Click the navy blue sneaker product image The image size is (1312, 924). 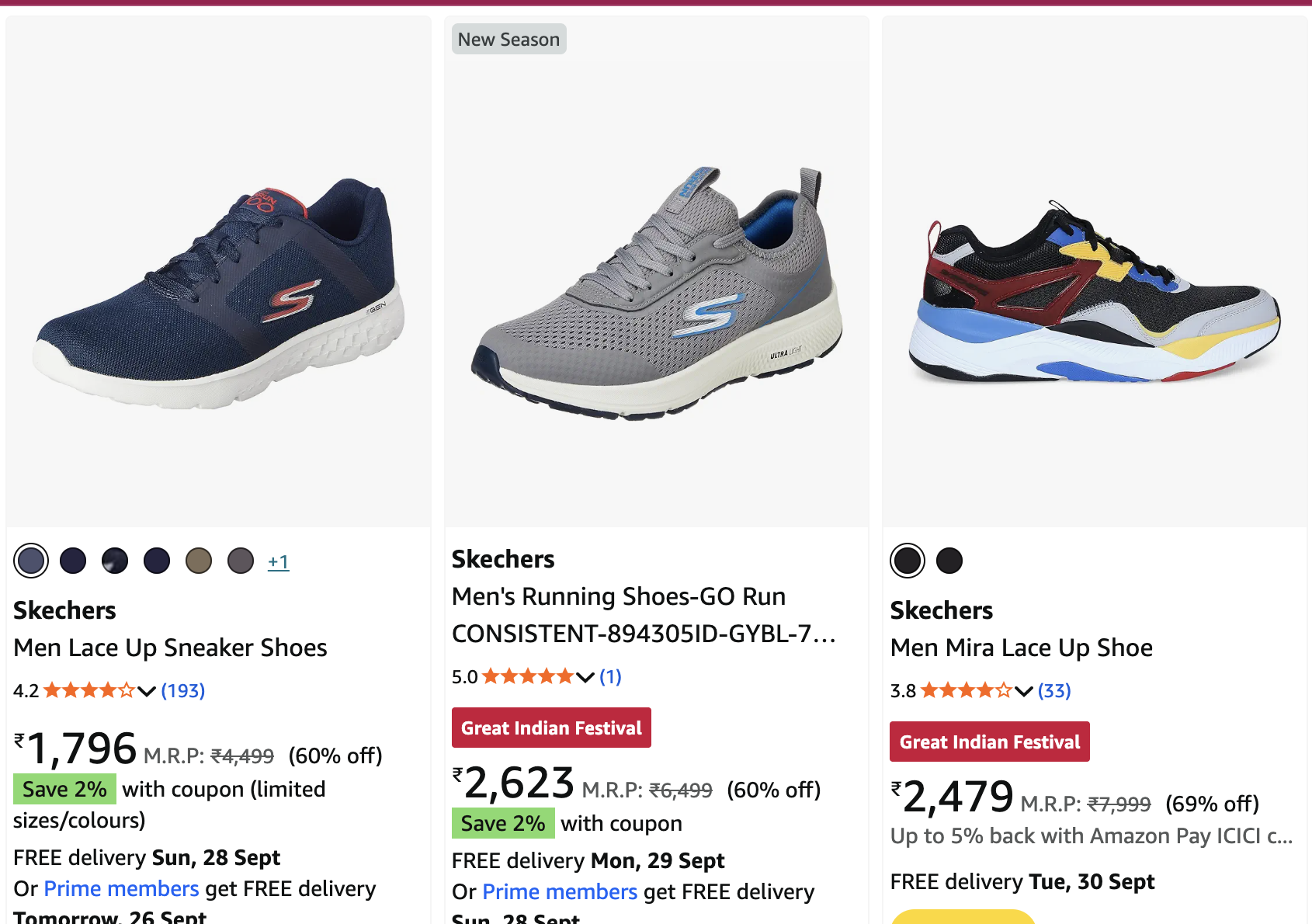(218, 295)
